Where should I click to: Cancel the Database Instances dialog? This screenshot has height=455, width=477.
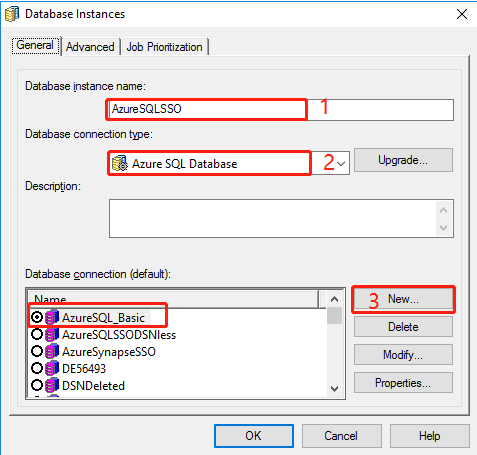[x=342, y=436]
